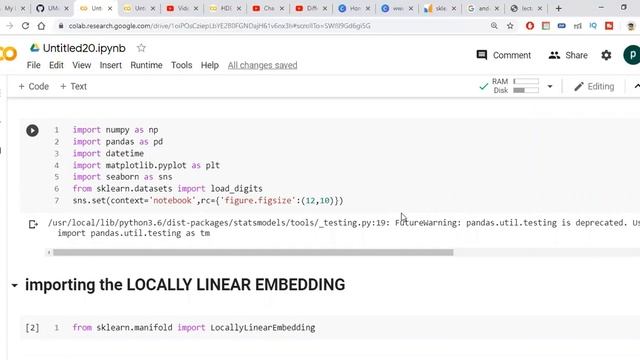Collapse the header with the caret arrow
This screenshot has height=360, width=640.
636,87
